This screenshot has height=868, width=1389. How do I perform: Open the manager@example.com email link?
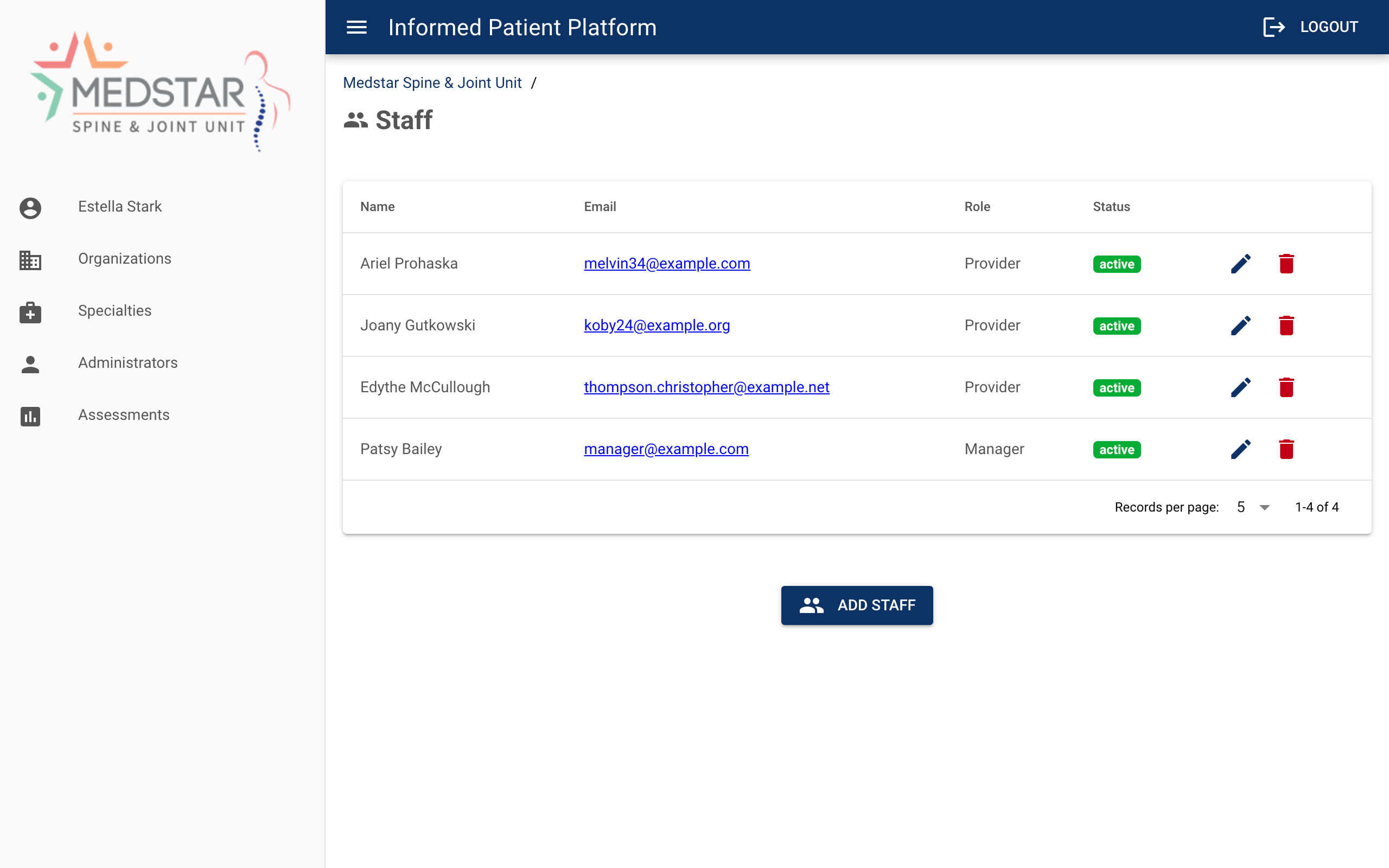(x=666, y=449)
